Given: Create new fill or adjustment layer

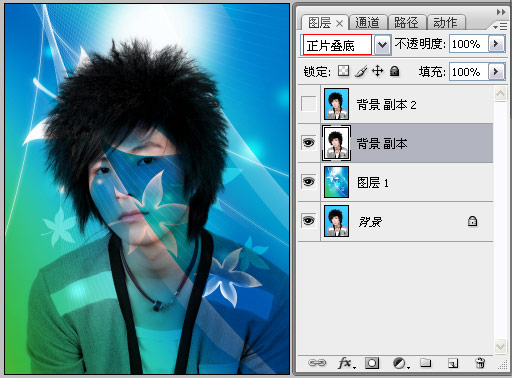Looking at the screenshot, I should [400, 363].
